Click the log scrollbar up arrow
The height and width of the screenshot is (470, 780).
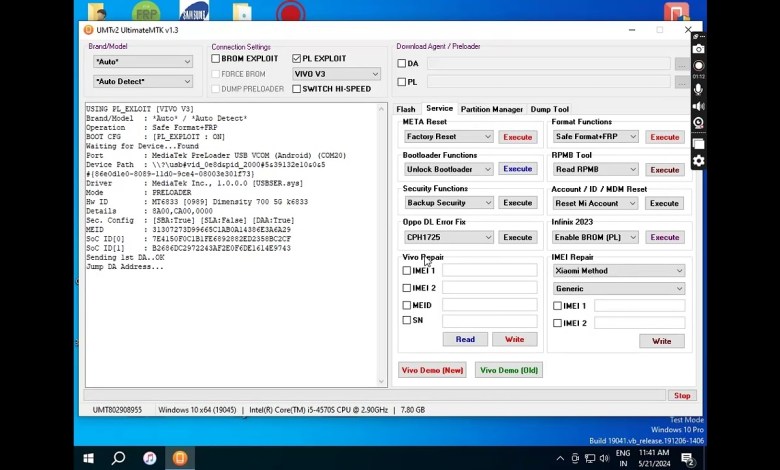[x=382, y=109]
